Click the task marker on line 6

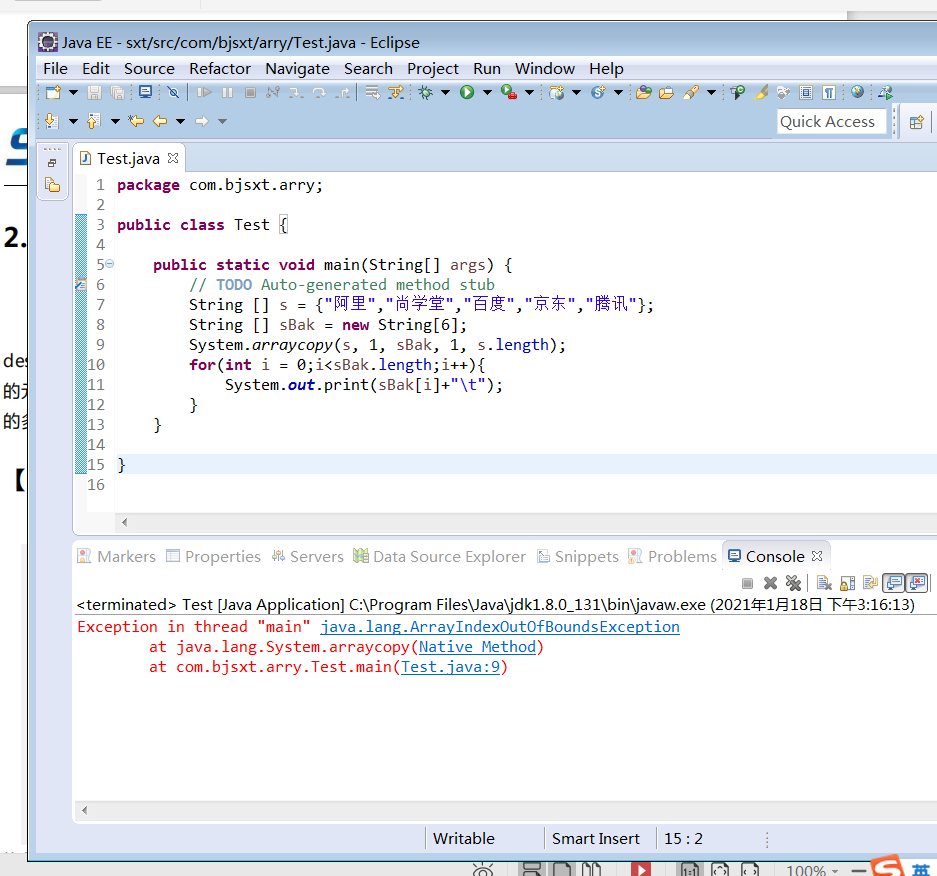click(x=81, y=284)
